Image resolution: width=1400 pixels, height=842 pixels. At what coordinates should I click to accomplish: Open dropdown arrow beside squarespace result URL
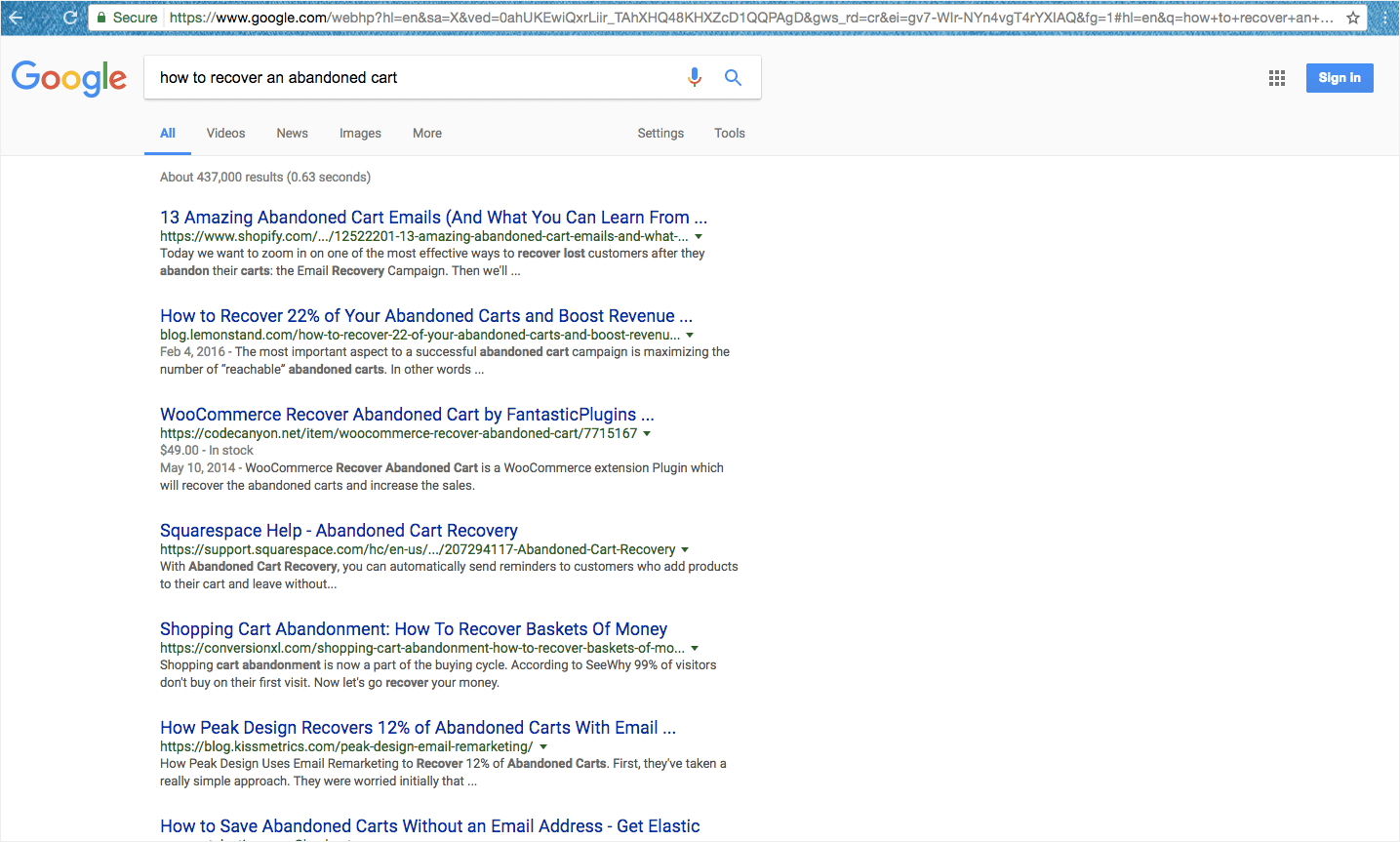(685, 549)
